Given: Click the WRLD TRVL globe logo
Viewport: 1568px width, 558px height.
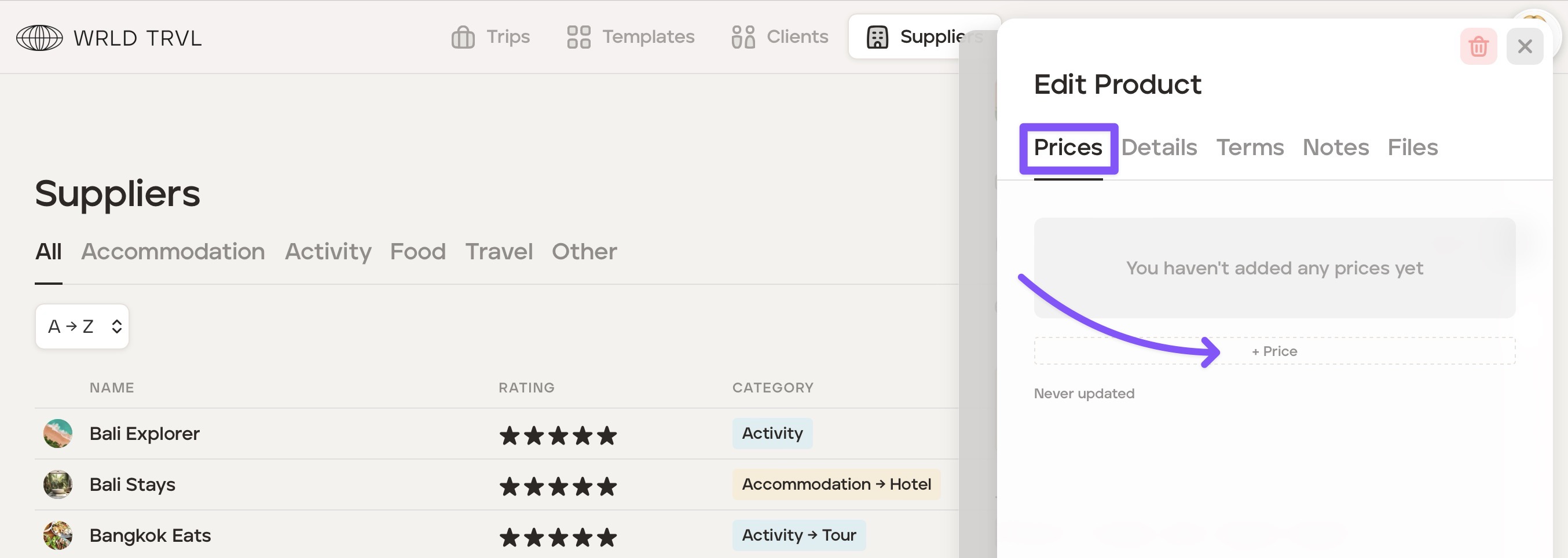Looking at the screenshot, I should tap(39, 38).
